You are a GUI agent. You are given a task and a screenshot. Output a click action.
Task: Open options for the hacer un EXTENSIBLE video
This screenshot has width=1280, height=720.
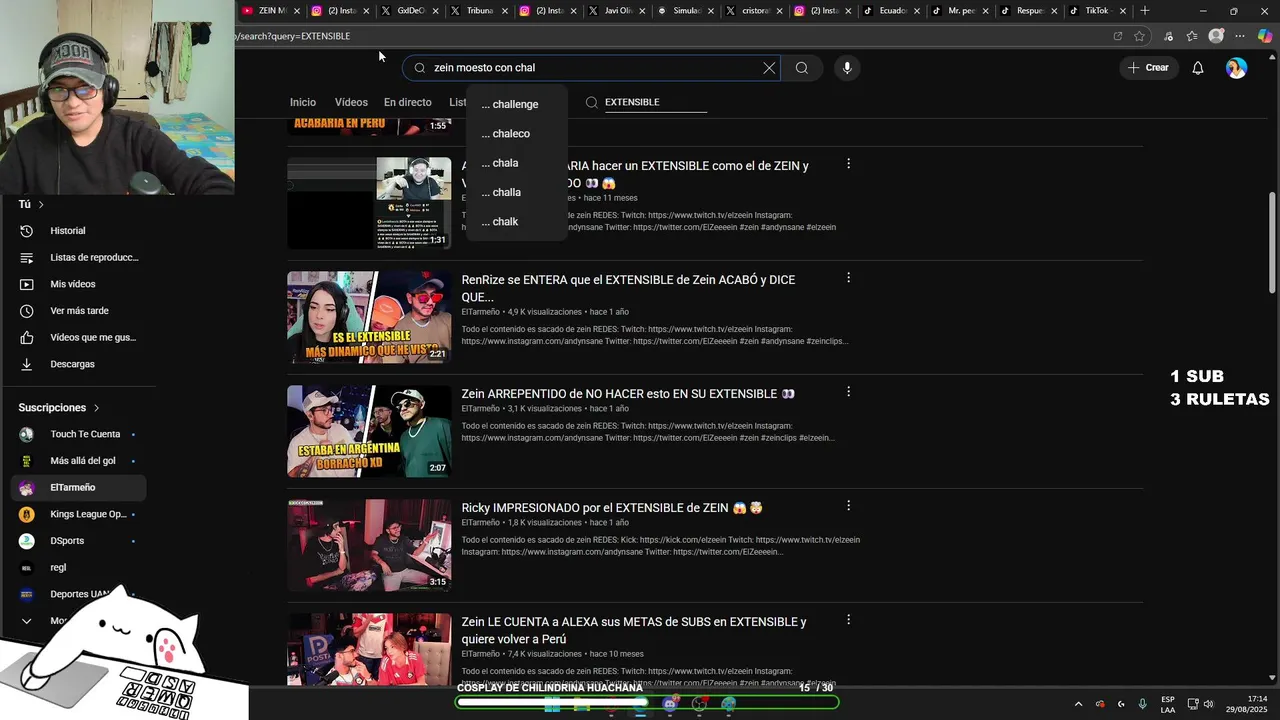click(x=848, y=163)
